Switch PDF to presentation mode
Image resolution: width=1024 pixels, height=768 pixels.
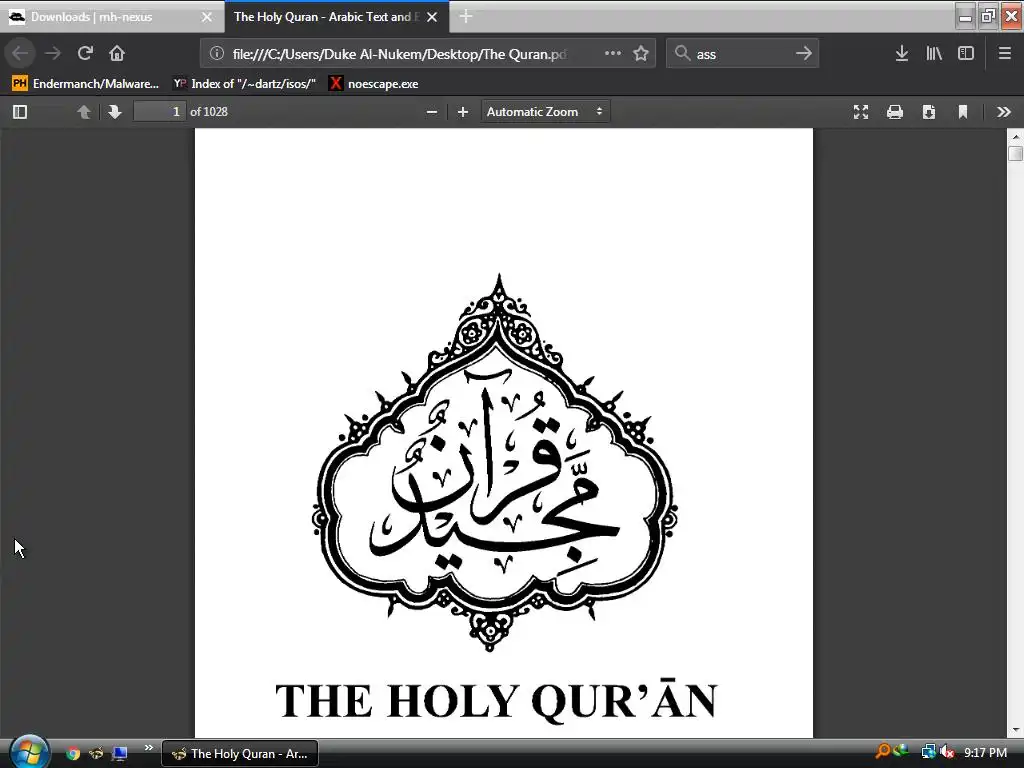861,112
